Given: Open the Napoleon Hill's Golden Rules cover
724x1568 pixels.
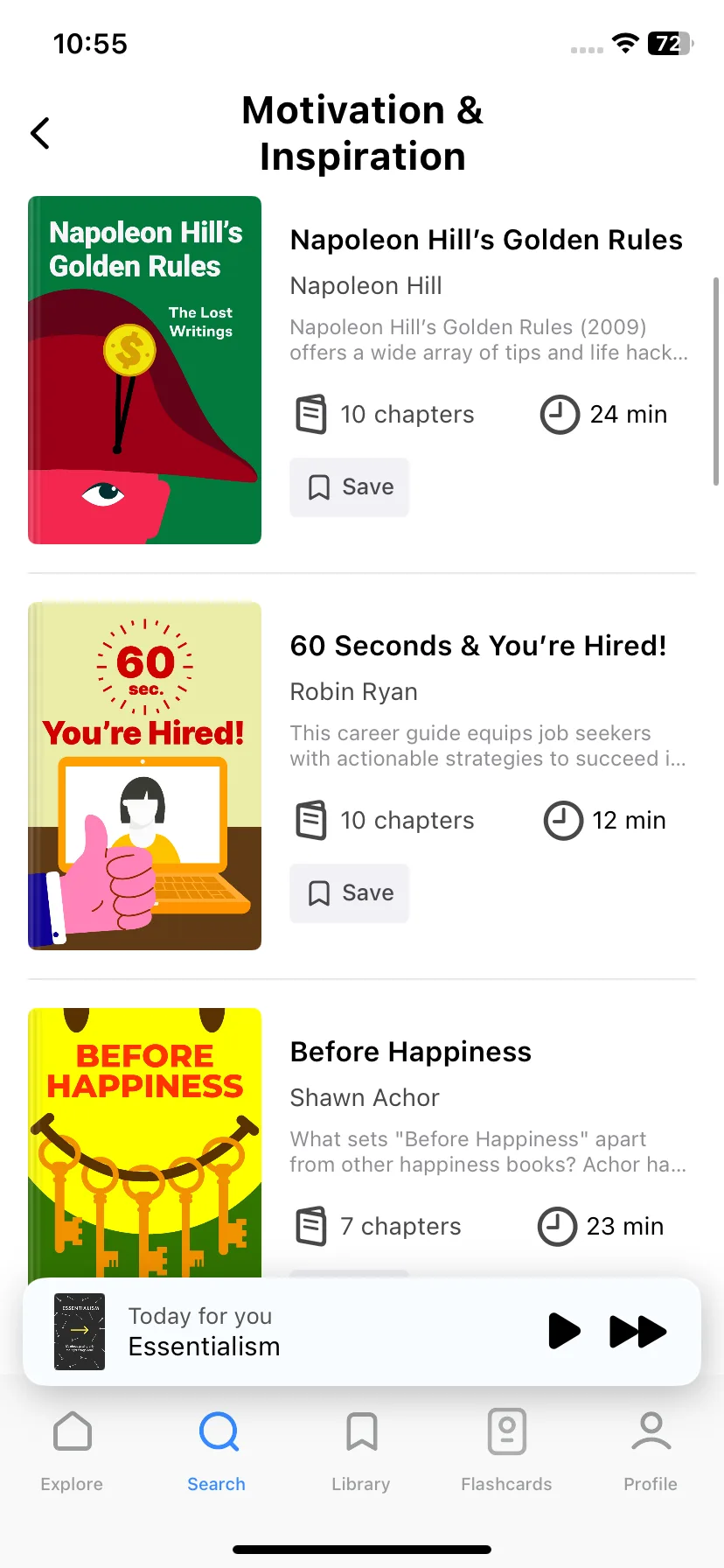Looking at the screenshot, I should click(x=144, y=370).
